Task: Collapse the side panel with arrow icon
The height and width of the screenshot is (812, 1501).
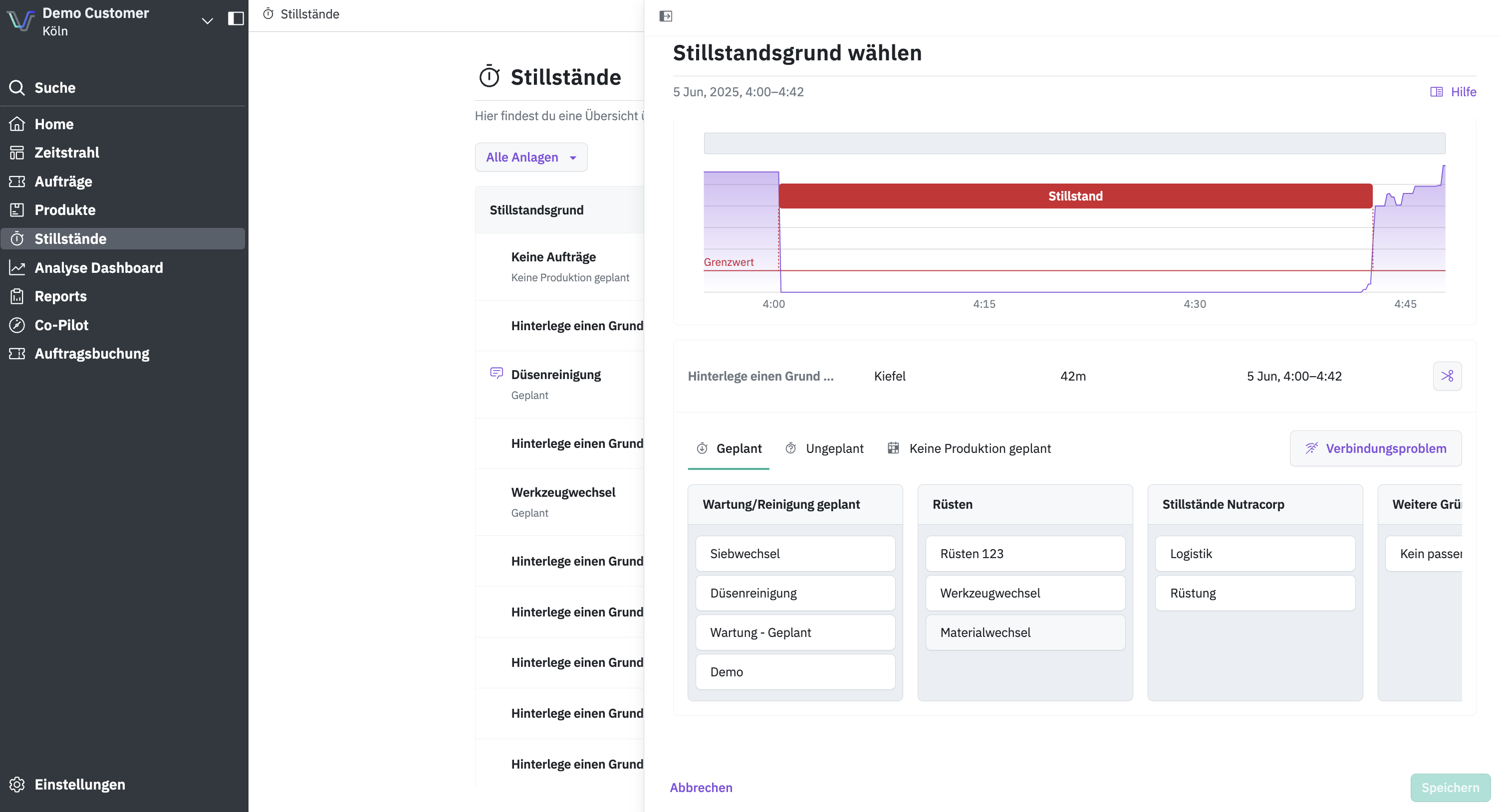Action: pos(666,16)
